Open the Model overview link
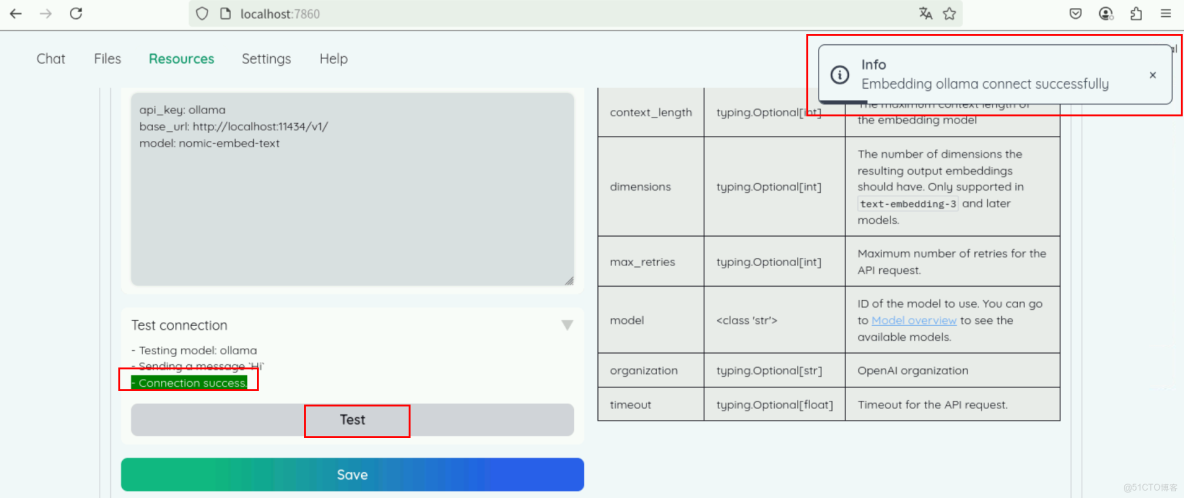The image size is (1184, 498). point(914,321)
